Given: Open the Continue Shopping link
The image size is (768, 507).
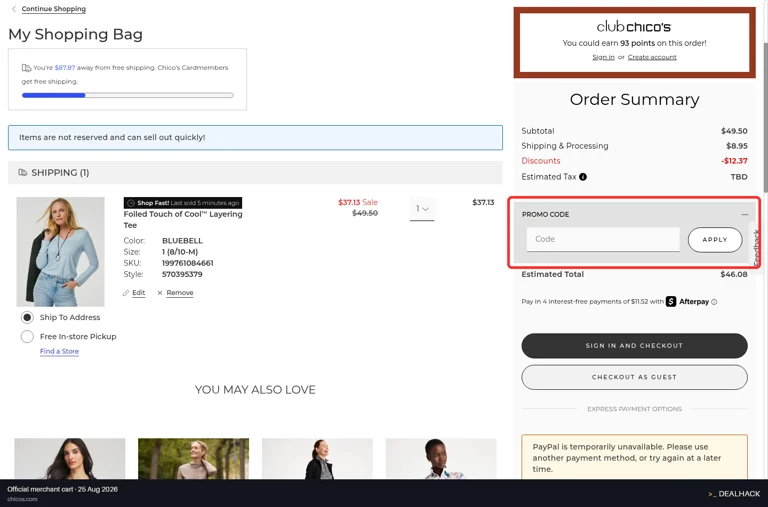Looking at the screenshot, I should (x=53, y=9).
